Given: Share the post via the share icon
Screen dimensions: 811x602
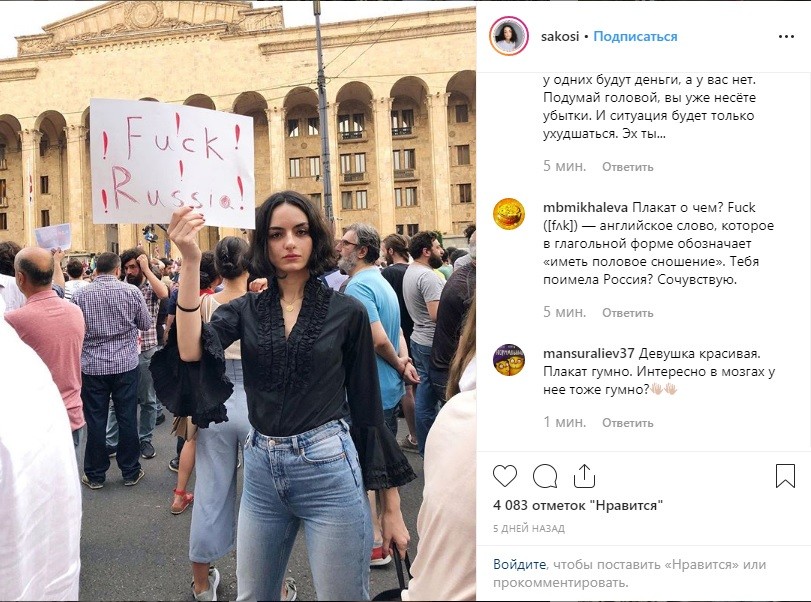Looking at the screenshot, I should [584, 476].
